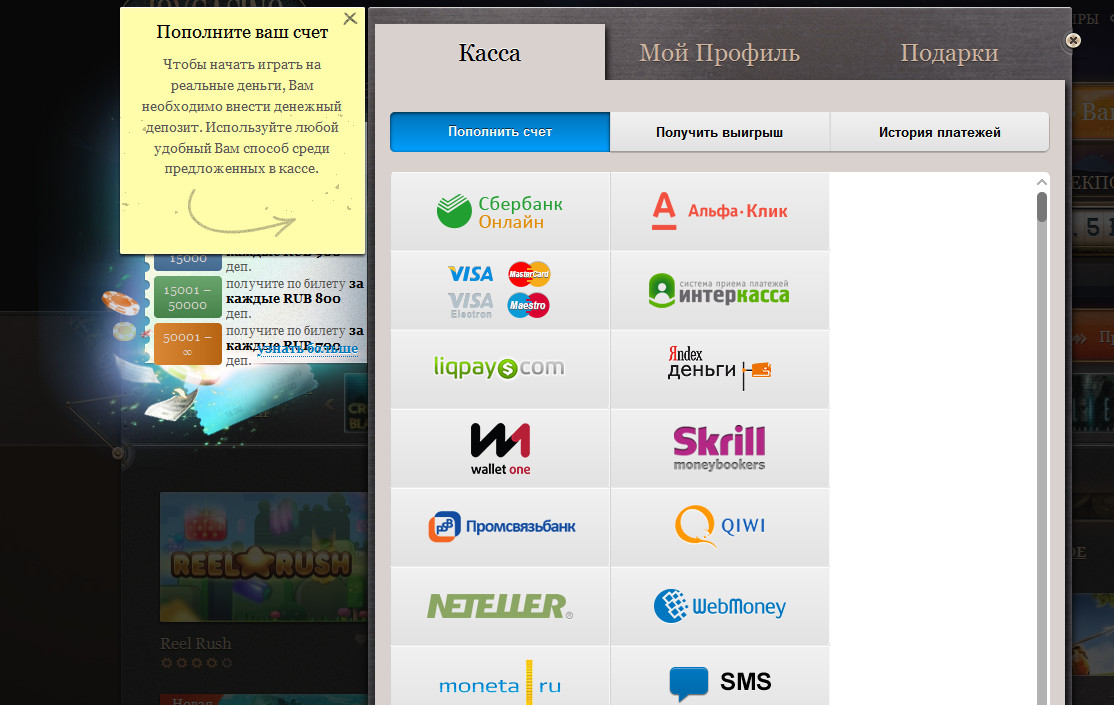Pick Visa/MasterCard card payment
This screenshot has height=705, width=1114.
(500, 290)
